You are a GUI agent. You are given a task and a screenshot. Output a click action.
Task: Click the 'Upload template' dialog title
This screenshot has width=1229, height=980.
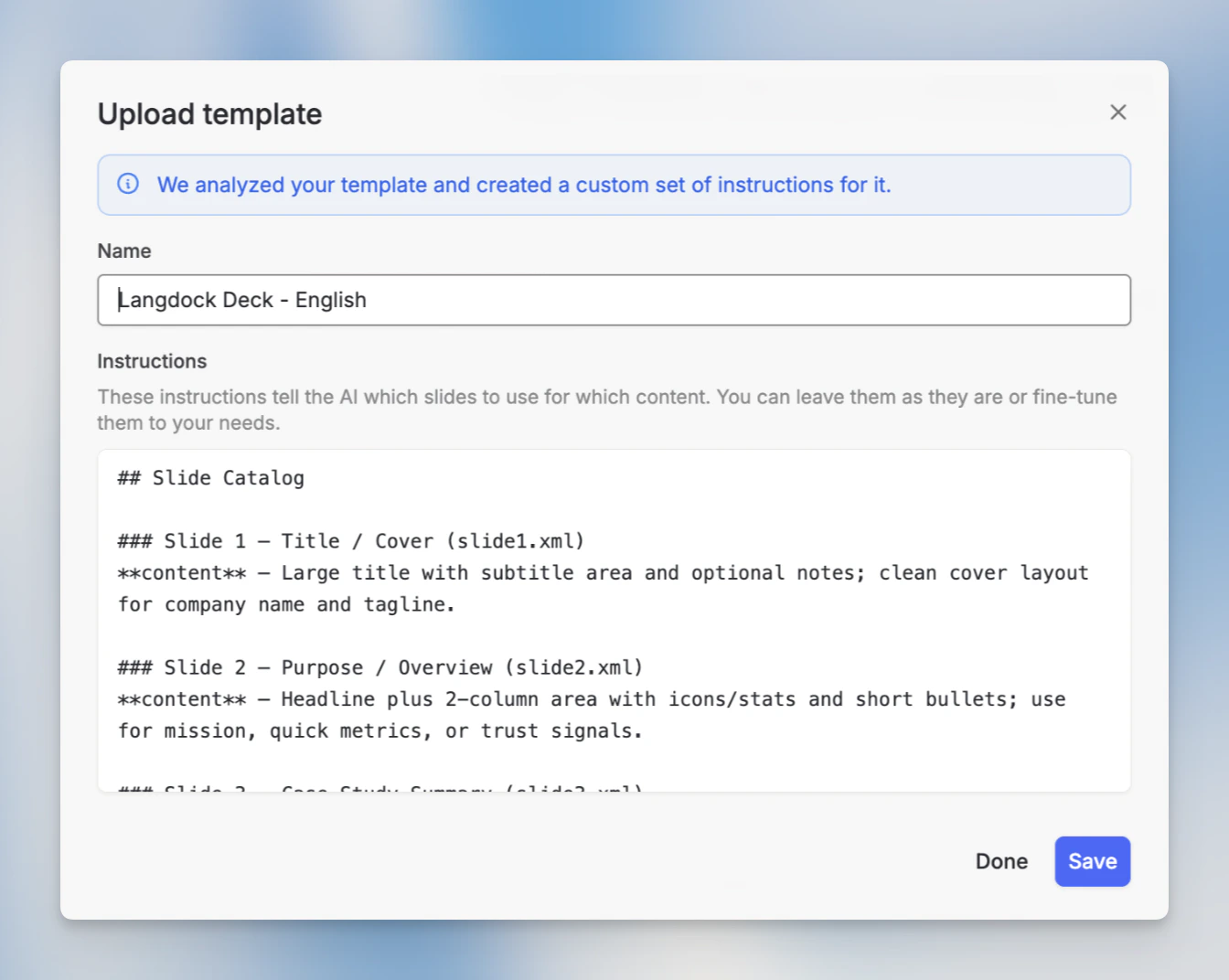pos(209,113)
